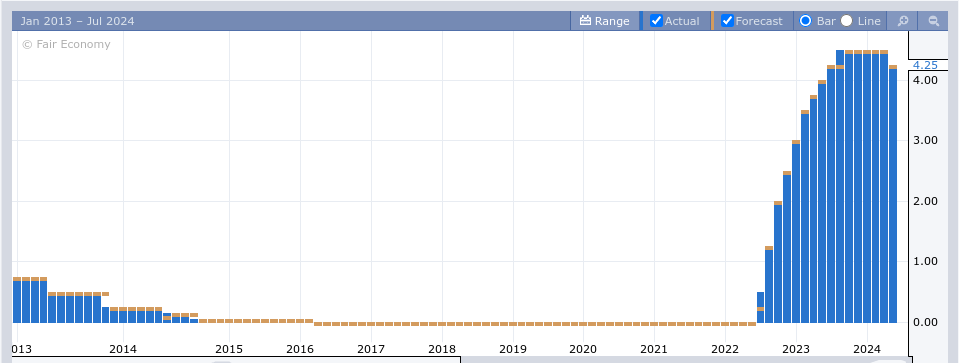
Task: Click the 2021 x-axis year label
Action: click(x=654, y=349)
